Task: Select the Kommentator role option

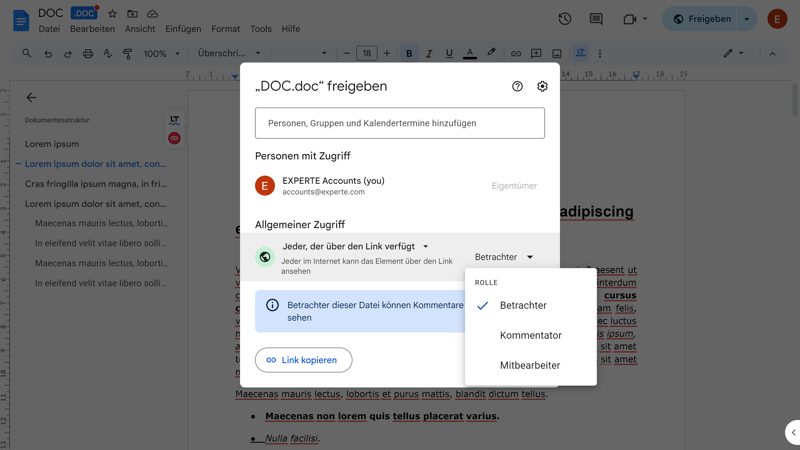Action: tap(530, 336)
